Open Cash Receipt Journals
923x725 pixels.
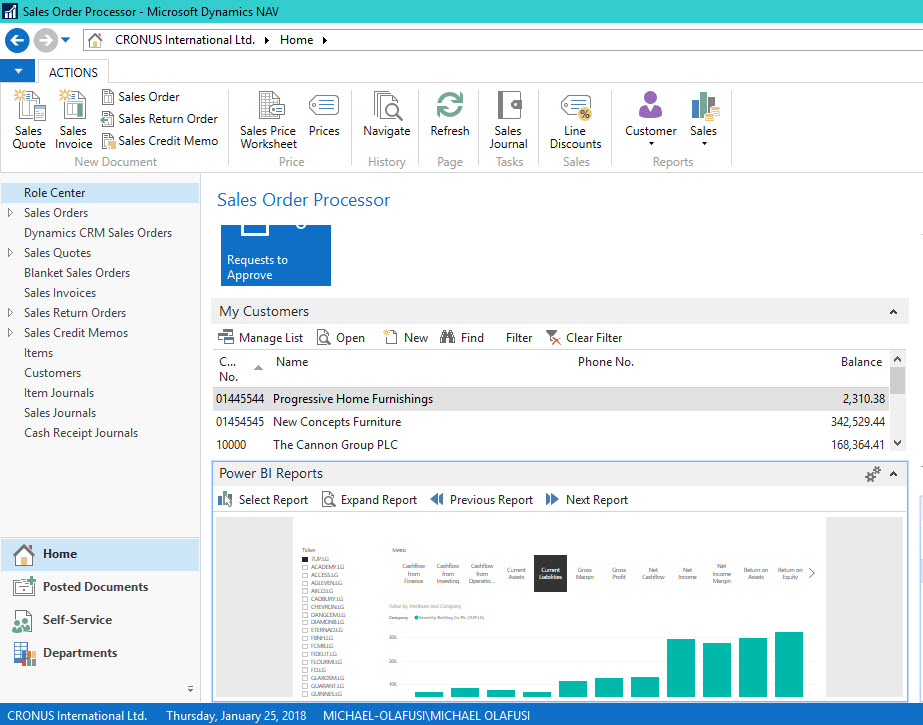click(81, 433)
